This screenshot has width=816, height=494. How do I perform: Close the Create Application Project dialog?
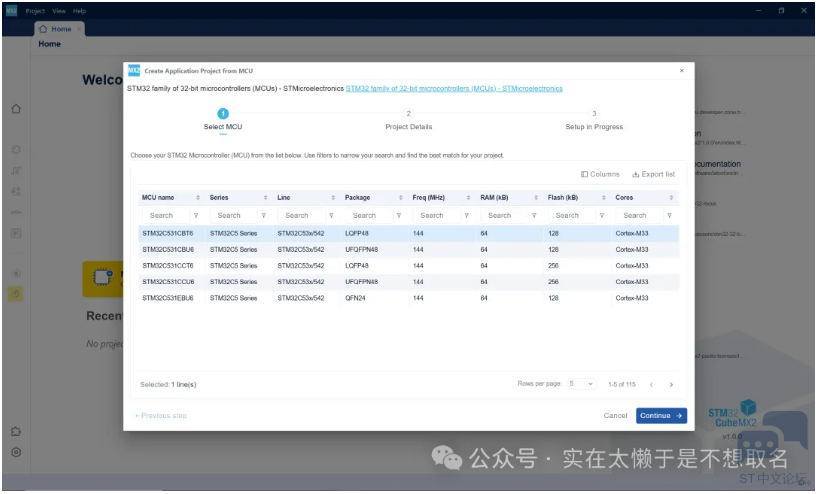pyautogui.click(x=682, y=71)
